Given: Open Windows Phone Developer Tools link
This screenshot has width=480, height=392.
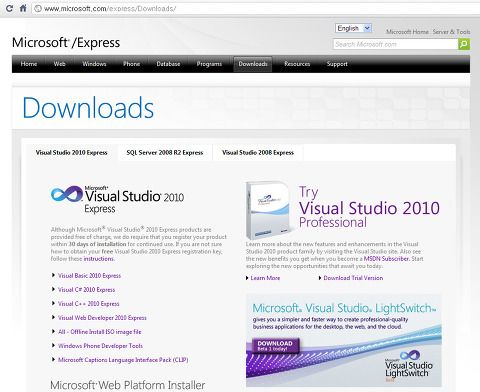Looking at the screenshot, I should tap(100, 346).
